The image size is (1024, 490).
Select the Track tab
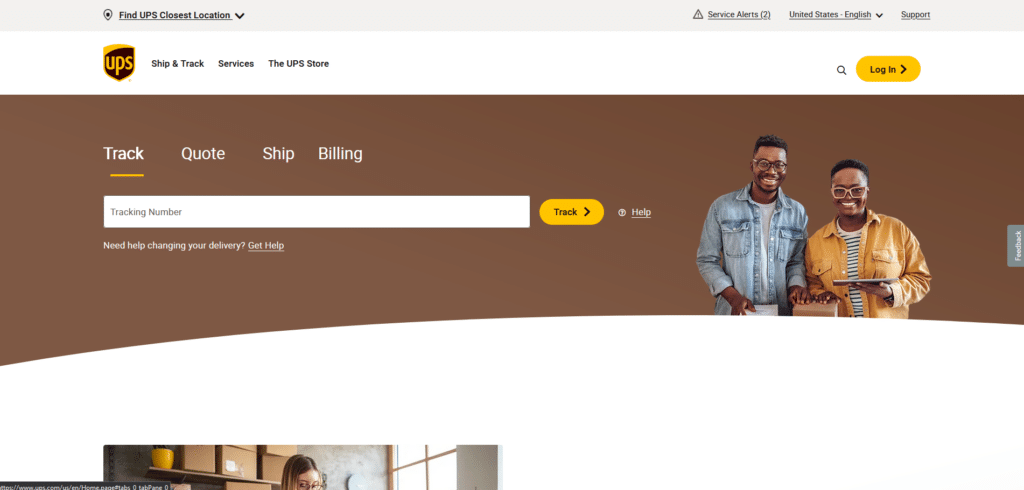(x=123, y=154)
